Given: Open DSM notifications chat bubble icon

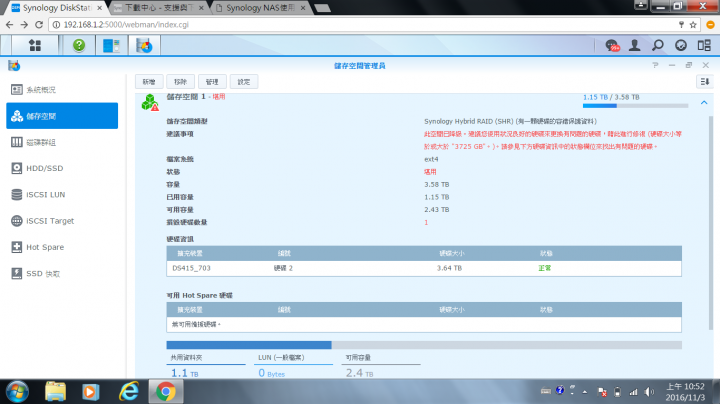Looking at the screenshot, I should pyautogui.click(x=612, y=45).
